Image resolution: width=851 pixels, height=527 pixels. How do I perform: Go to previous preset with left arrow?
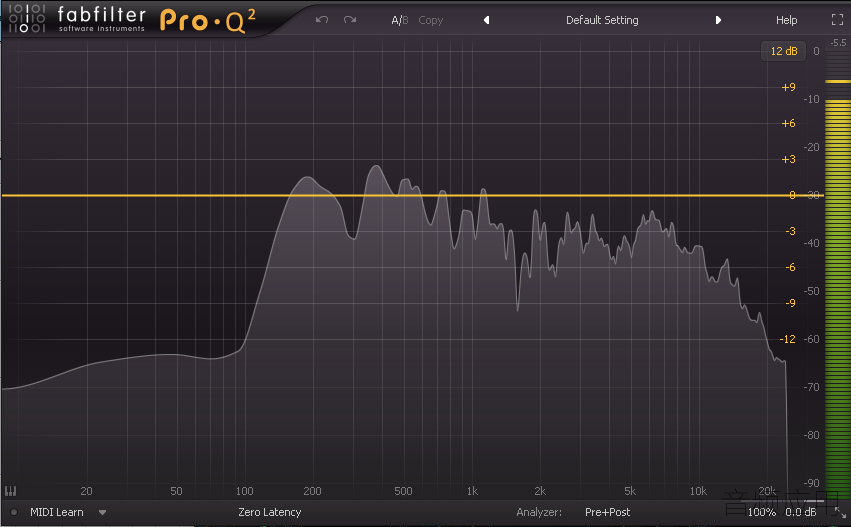(487, 20)
